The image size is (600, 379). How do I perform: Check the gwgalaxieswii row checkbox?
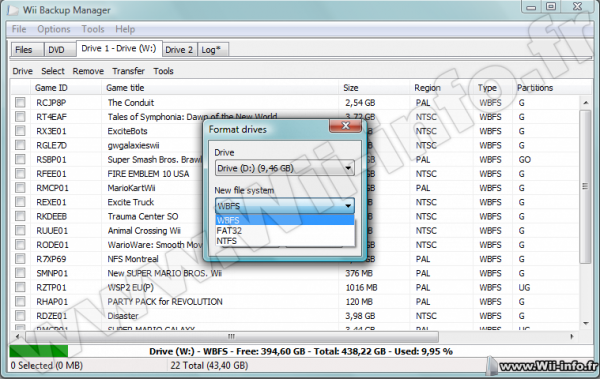click(20, 145)
